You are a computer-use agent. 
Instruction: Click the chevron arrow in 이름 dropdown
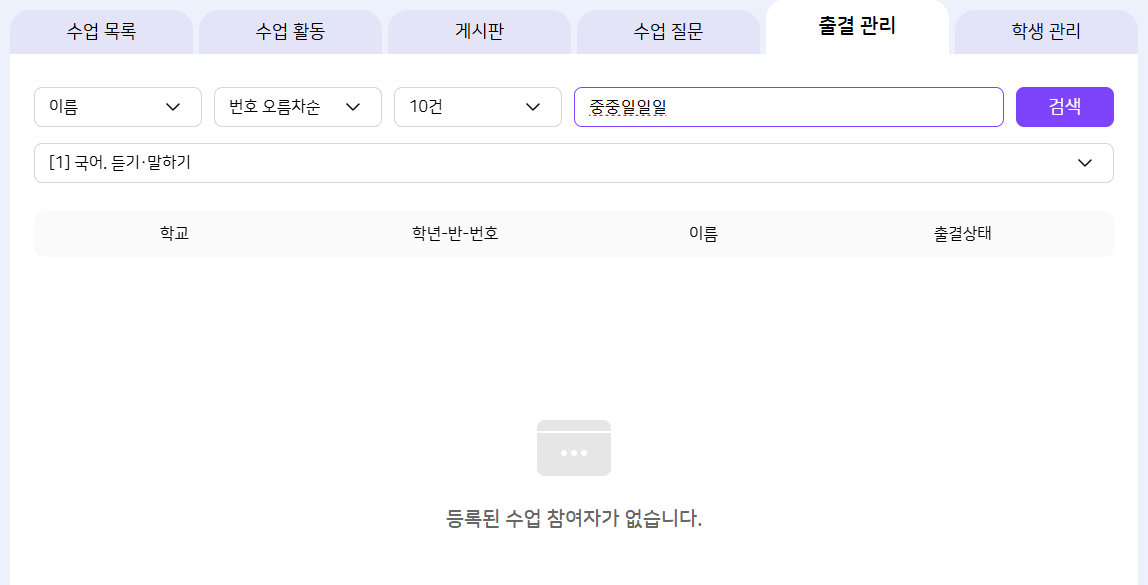click(x=173, y=107)
